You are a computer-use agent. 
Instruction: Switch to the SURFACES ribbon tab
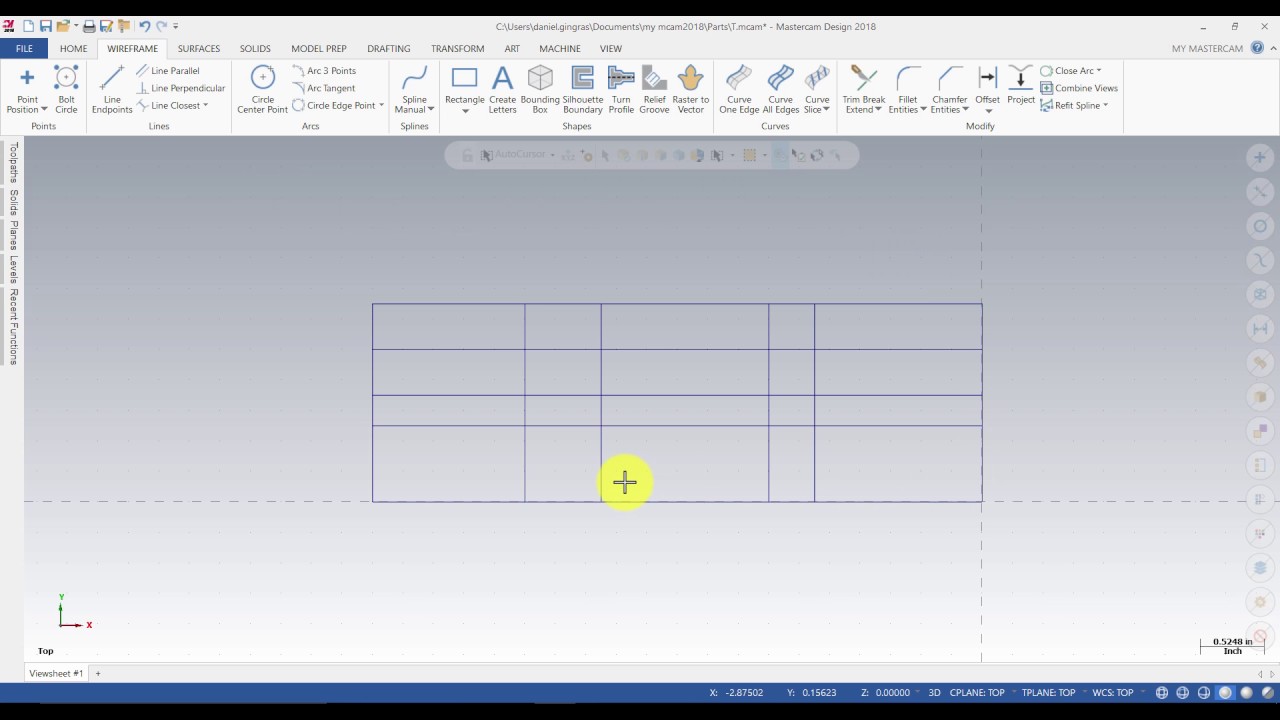(x=199, y=48)
